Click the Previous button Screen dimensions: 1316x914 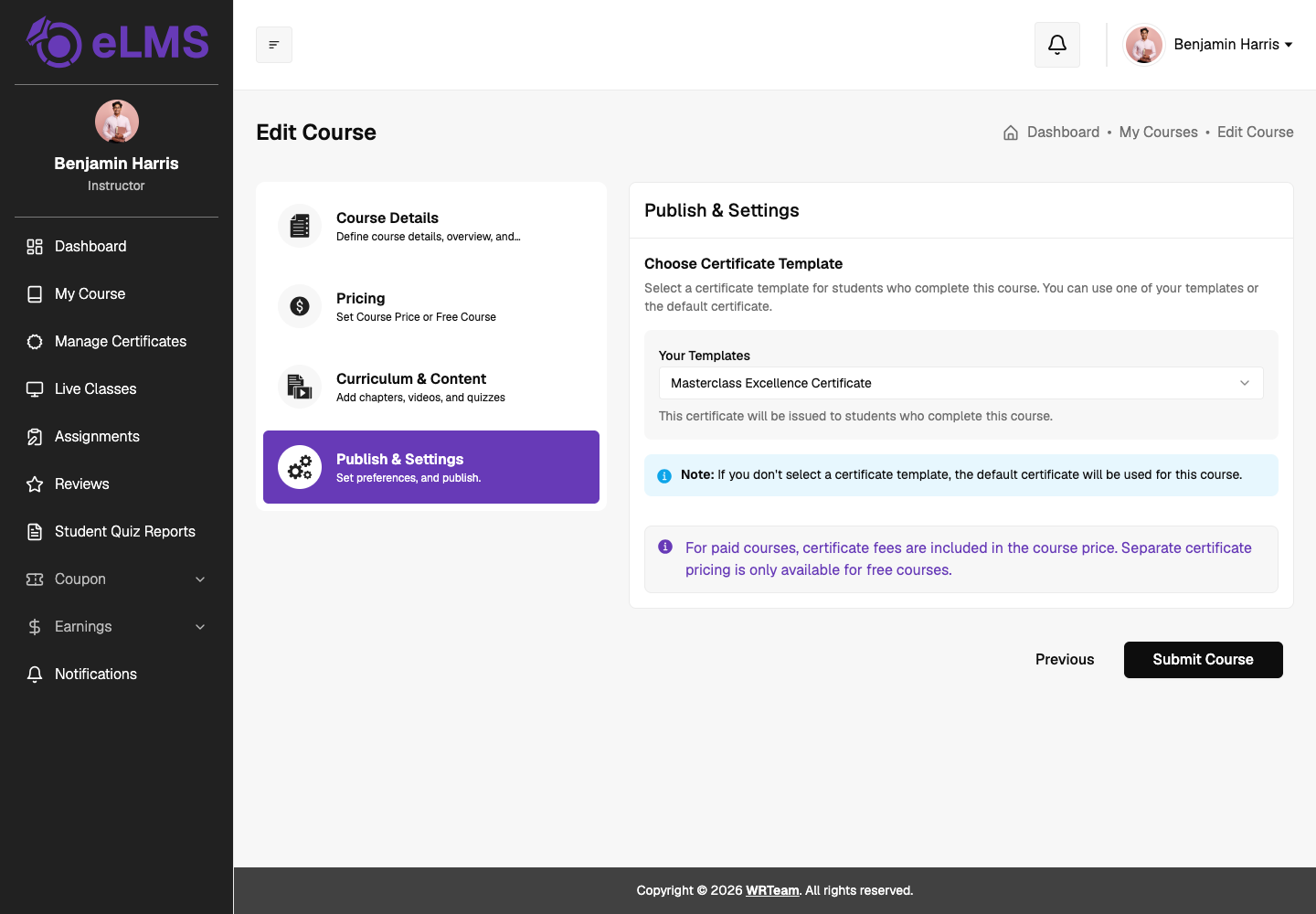[x=1065, y=660]
